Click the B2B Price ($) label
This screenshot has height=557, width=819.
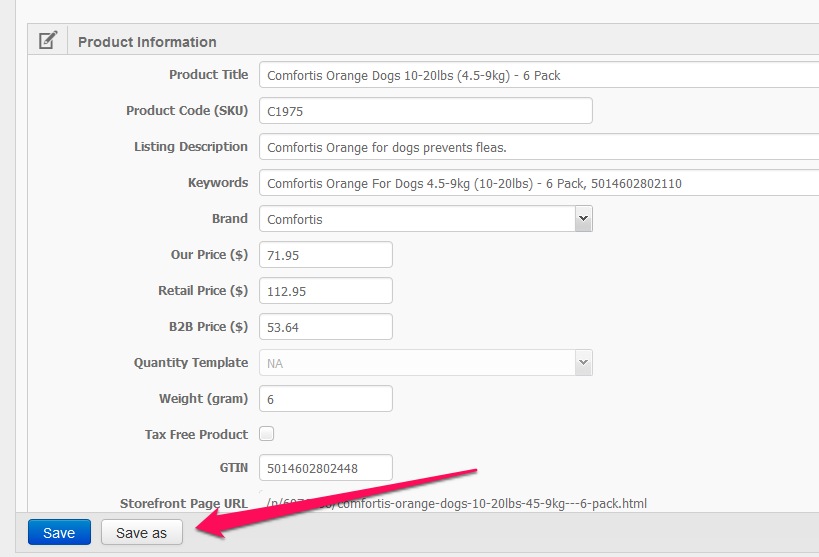point(208,327)
